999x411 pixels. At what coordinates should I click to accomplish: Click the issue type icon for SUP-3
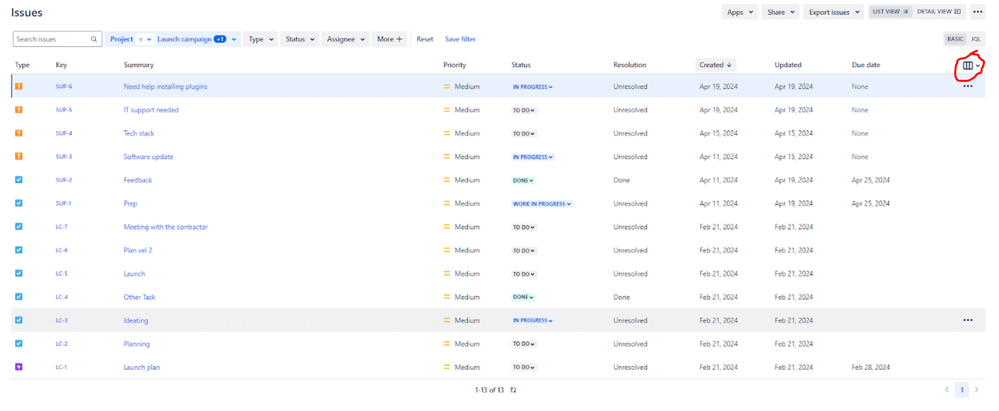(x=18, y=156)
